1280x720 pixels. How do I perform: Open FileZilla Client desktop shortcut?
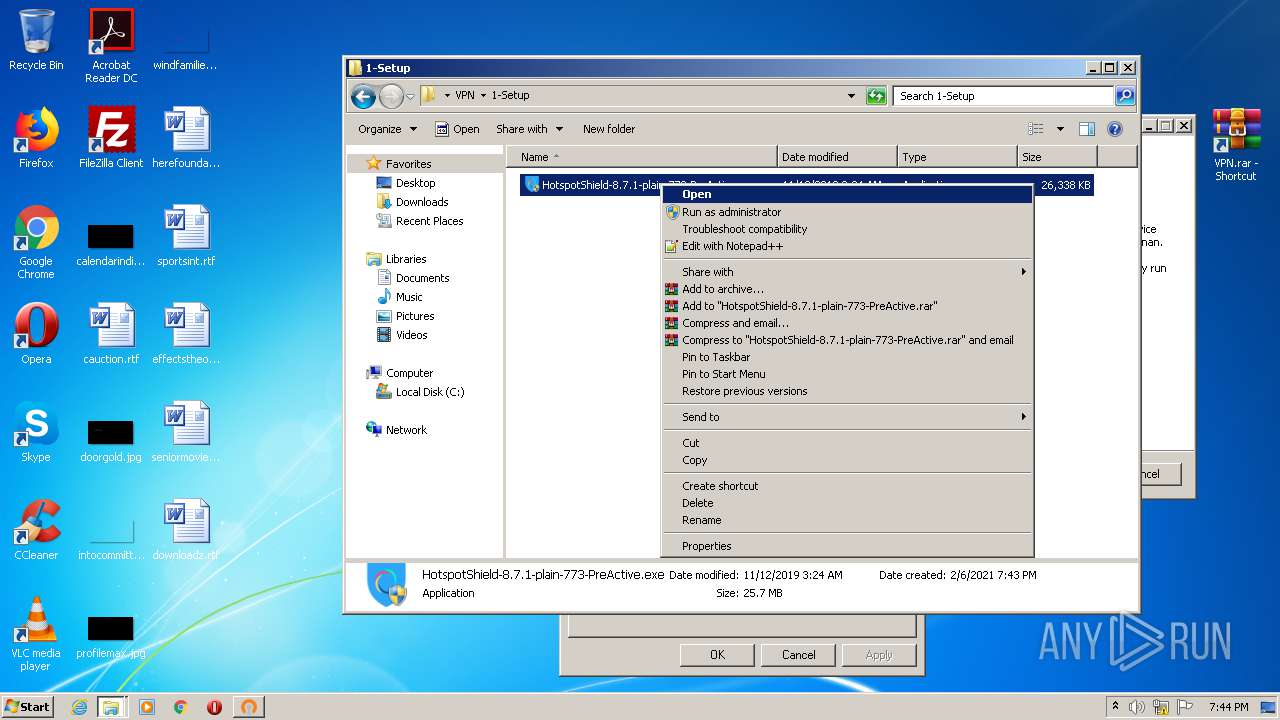point(111,138)
